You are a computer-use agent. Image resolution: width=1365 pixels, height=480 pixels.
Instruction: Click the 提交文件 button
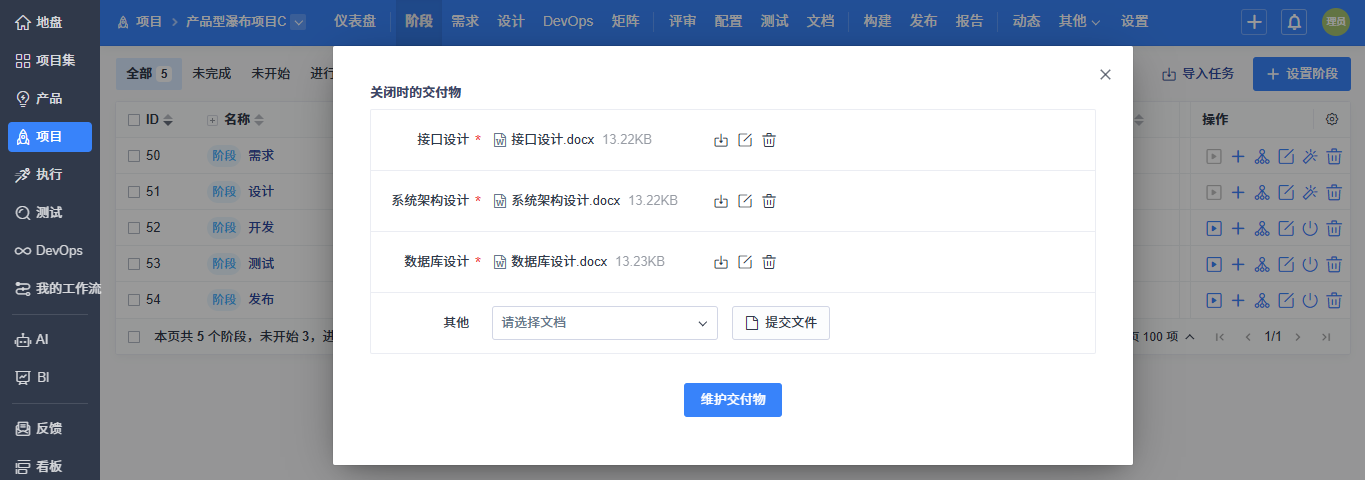[x=781, y=323]
